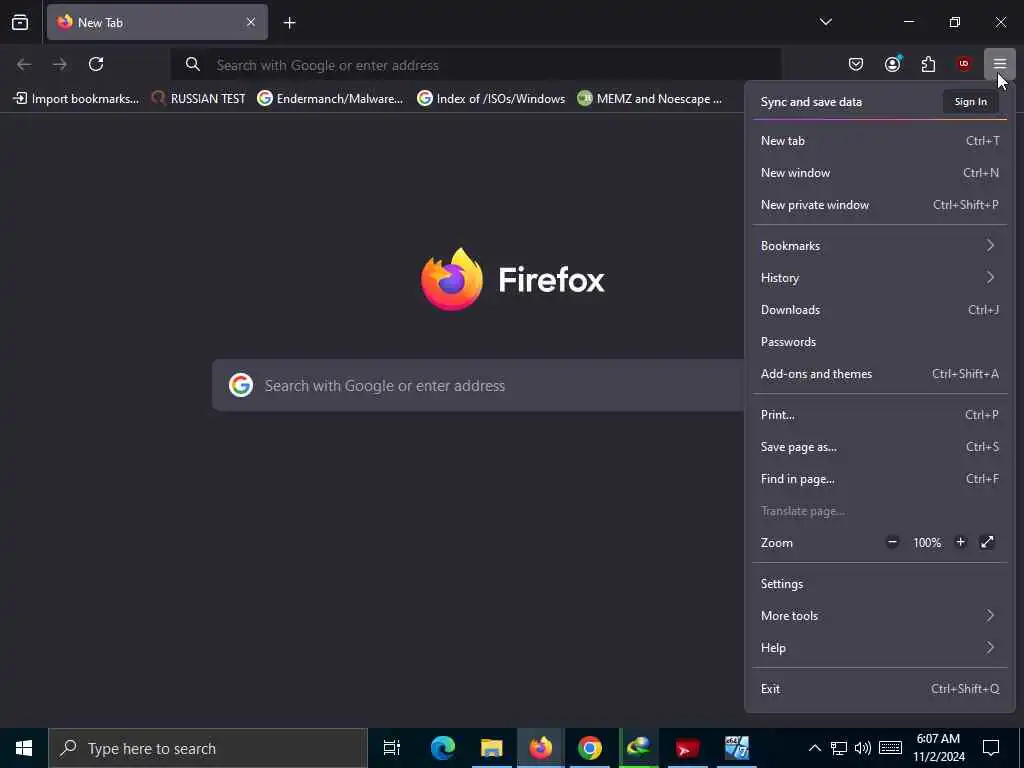The height and width of the screenshot is (768, 1024).
Task: Increase zoom with plus button
Action: (x=960, y=542)
